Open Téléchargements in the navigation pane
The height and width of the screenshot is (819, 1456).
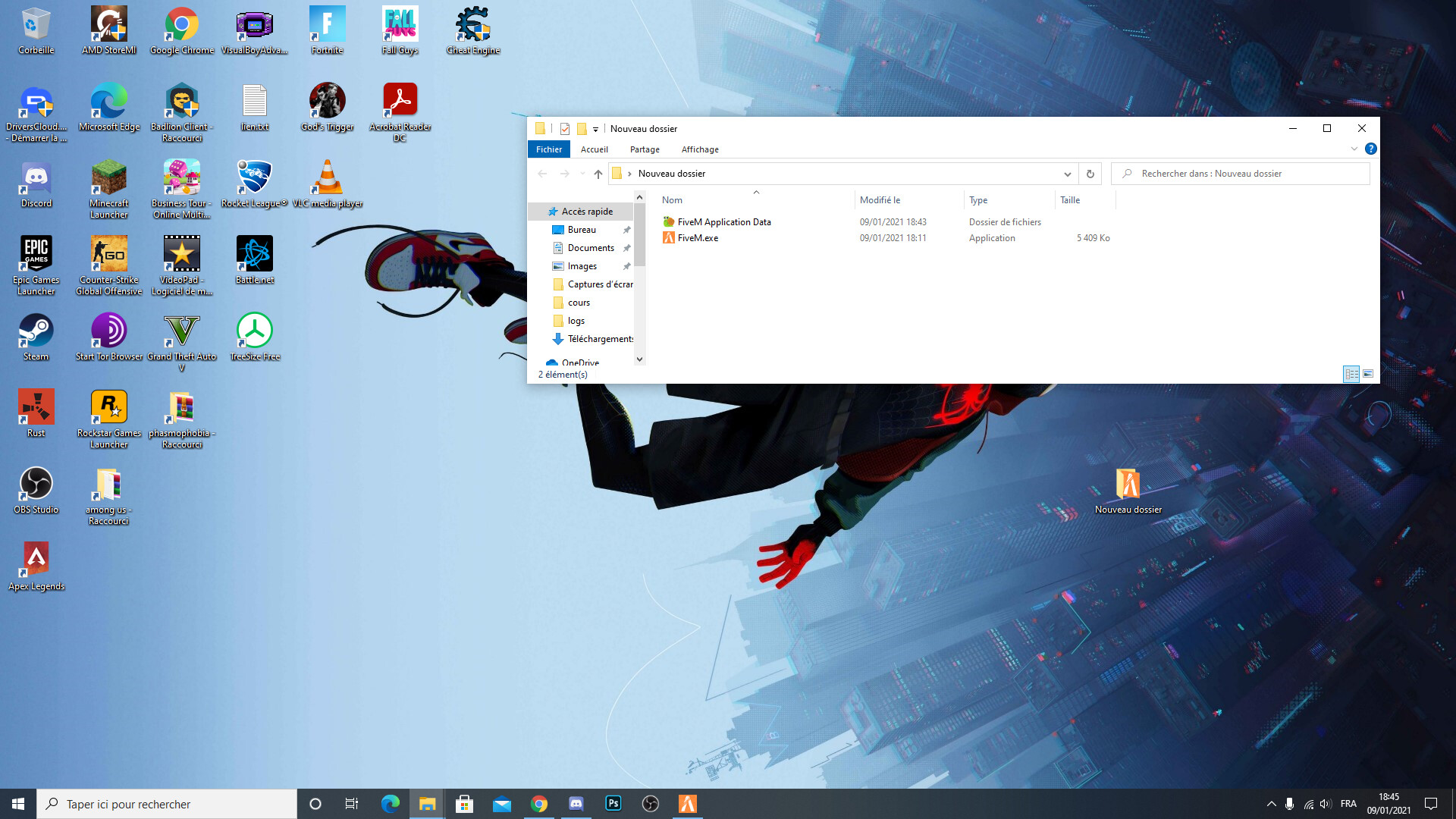pos(599,339)
